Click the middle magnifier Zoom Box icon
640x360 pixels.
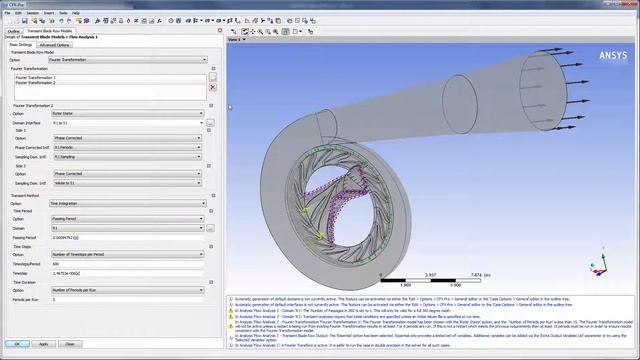(x=268, y=31)
